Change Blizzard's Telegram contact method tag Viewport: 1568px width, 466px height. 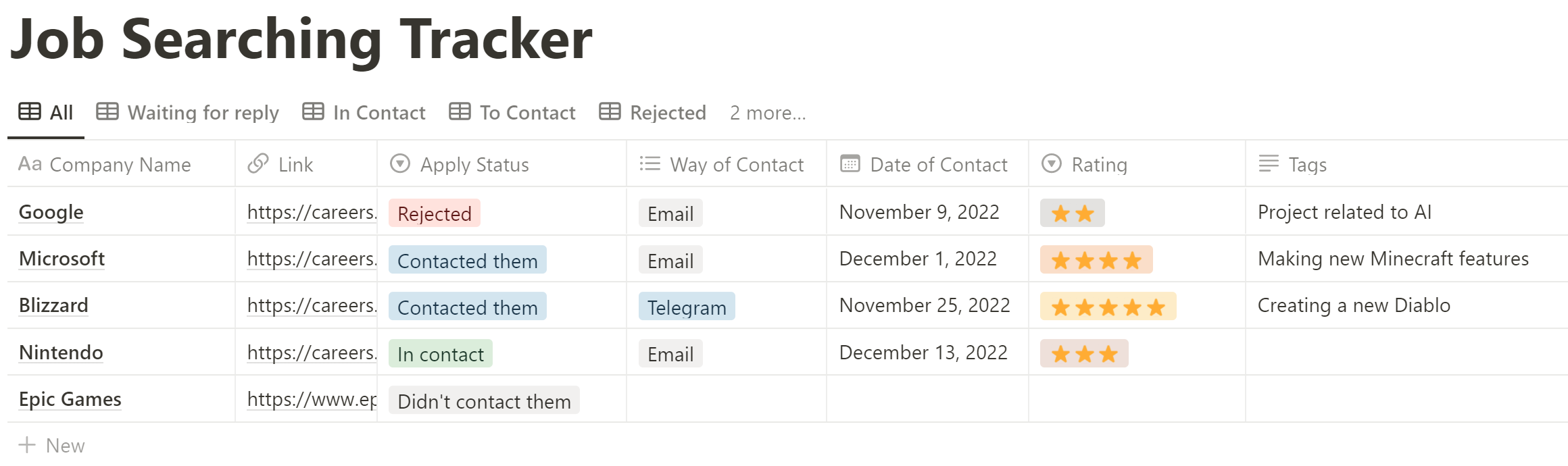coord(687,307)
